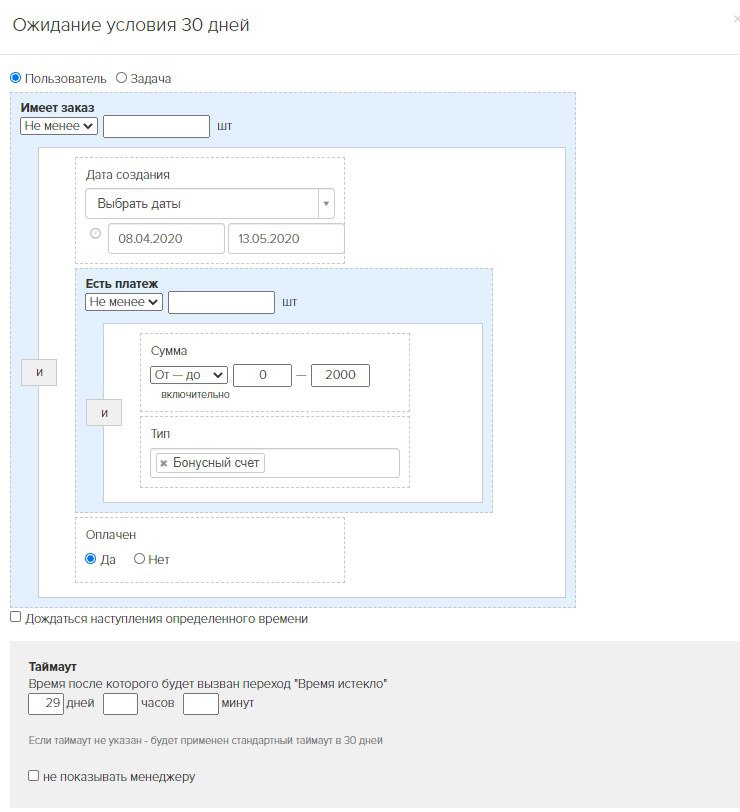This screenshot has height=812, width=740.
Task: Click the timeout часов field
Action: tap(120, 704)
